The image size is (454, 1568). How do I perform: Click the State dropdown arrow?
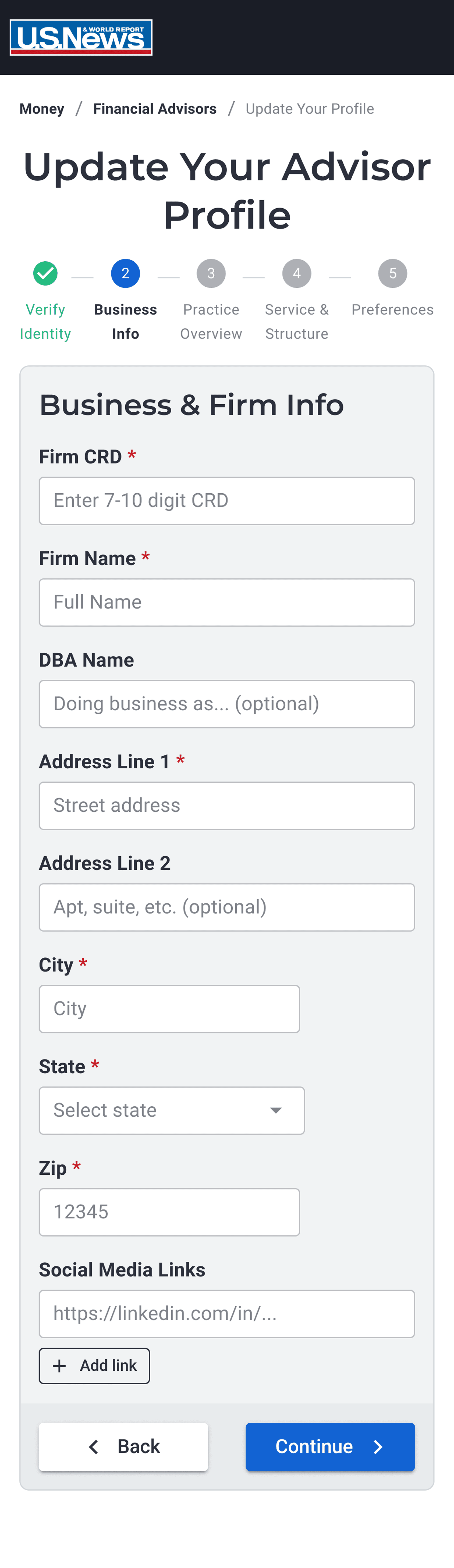point(276,1110)
